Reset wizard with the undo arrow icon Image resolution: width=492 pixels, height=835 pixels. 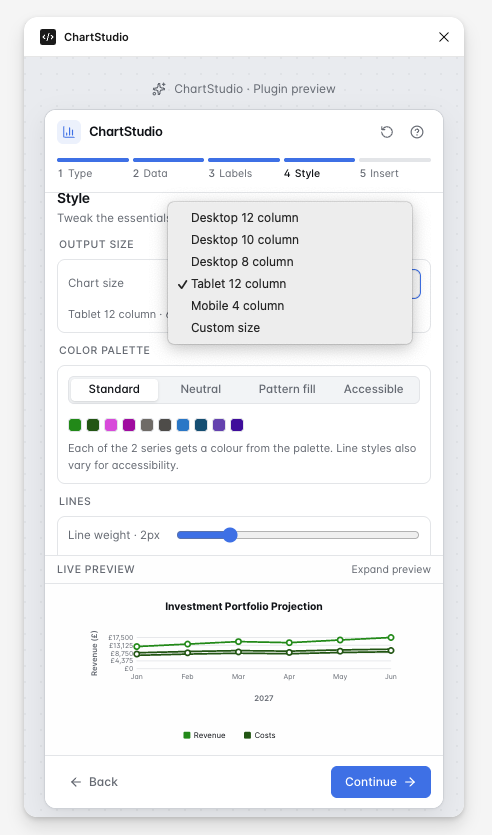(387, 132)
